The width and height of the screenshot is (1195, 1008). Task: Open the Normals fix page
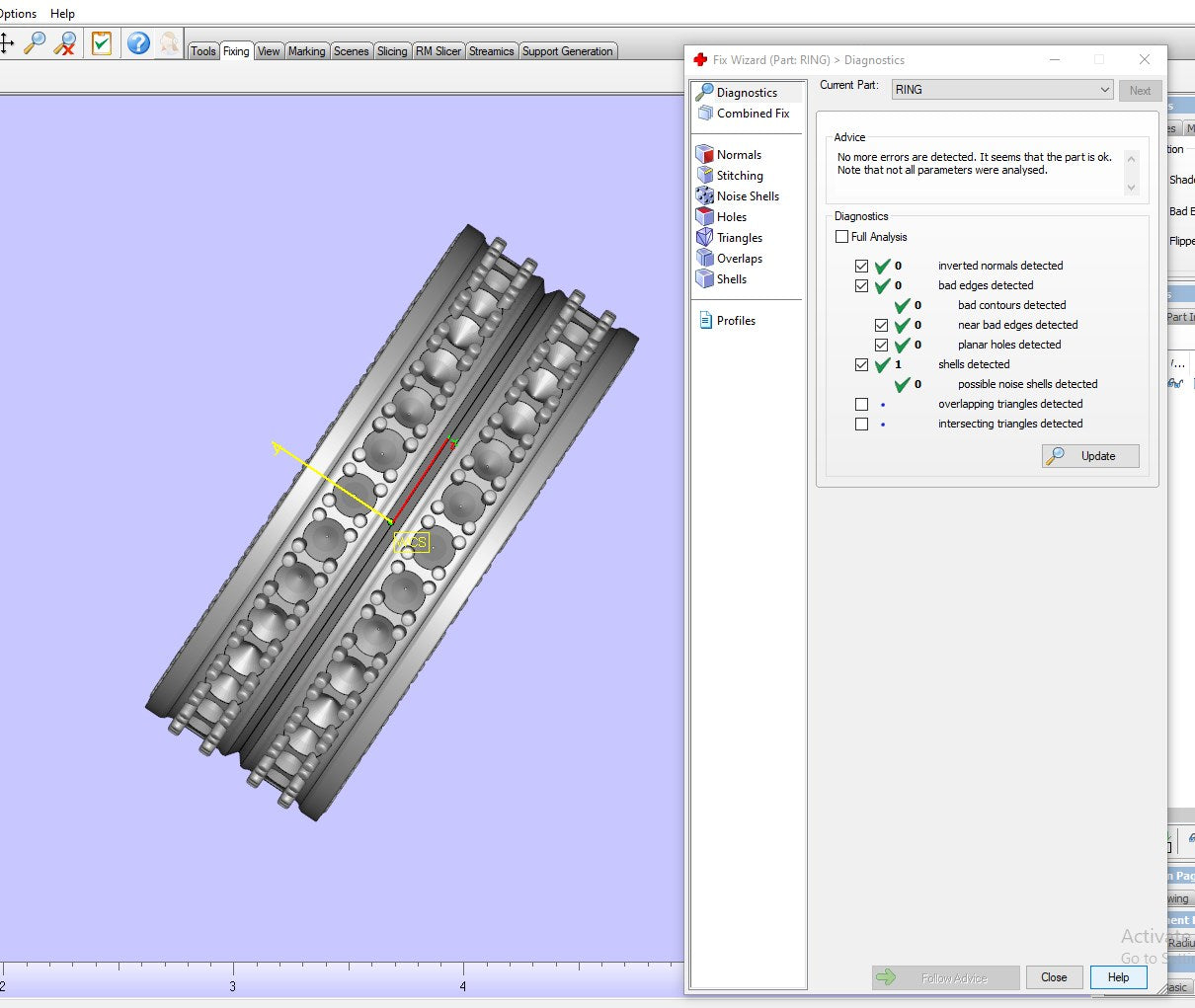[x=738, y=155]
